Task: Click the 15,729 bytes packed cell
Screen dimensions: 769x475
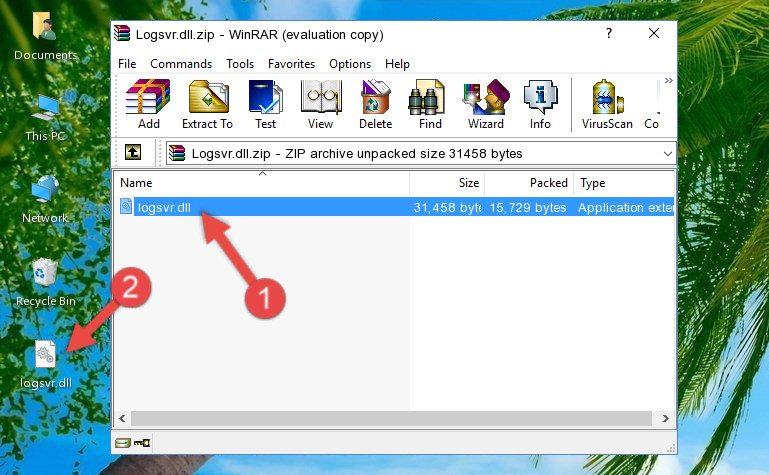Action: (x=528, y=207)
